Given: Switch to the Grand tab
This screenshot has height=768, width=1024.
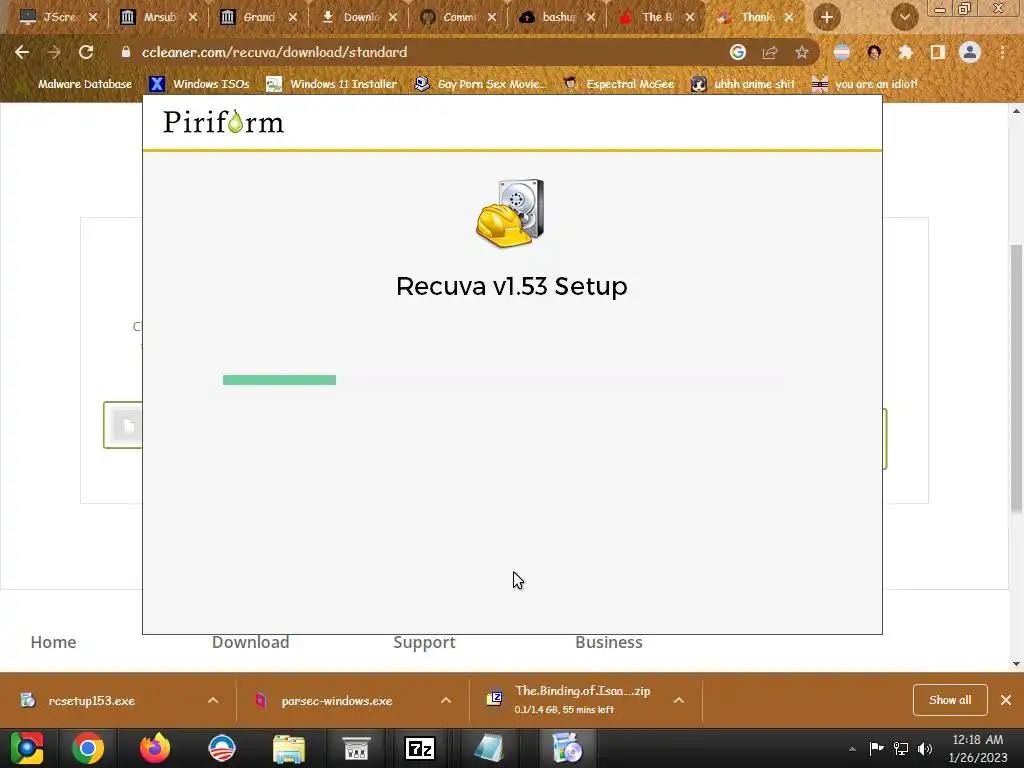Looking at the screenshot, I should pos(259,17).
